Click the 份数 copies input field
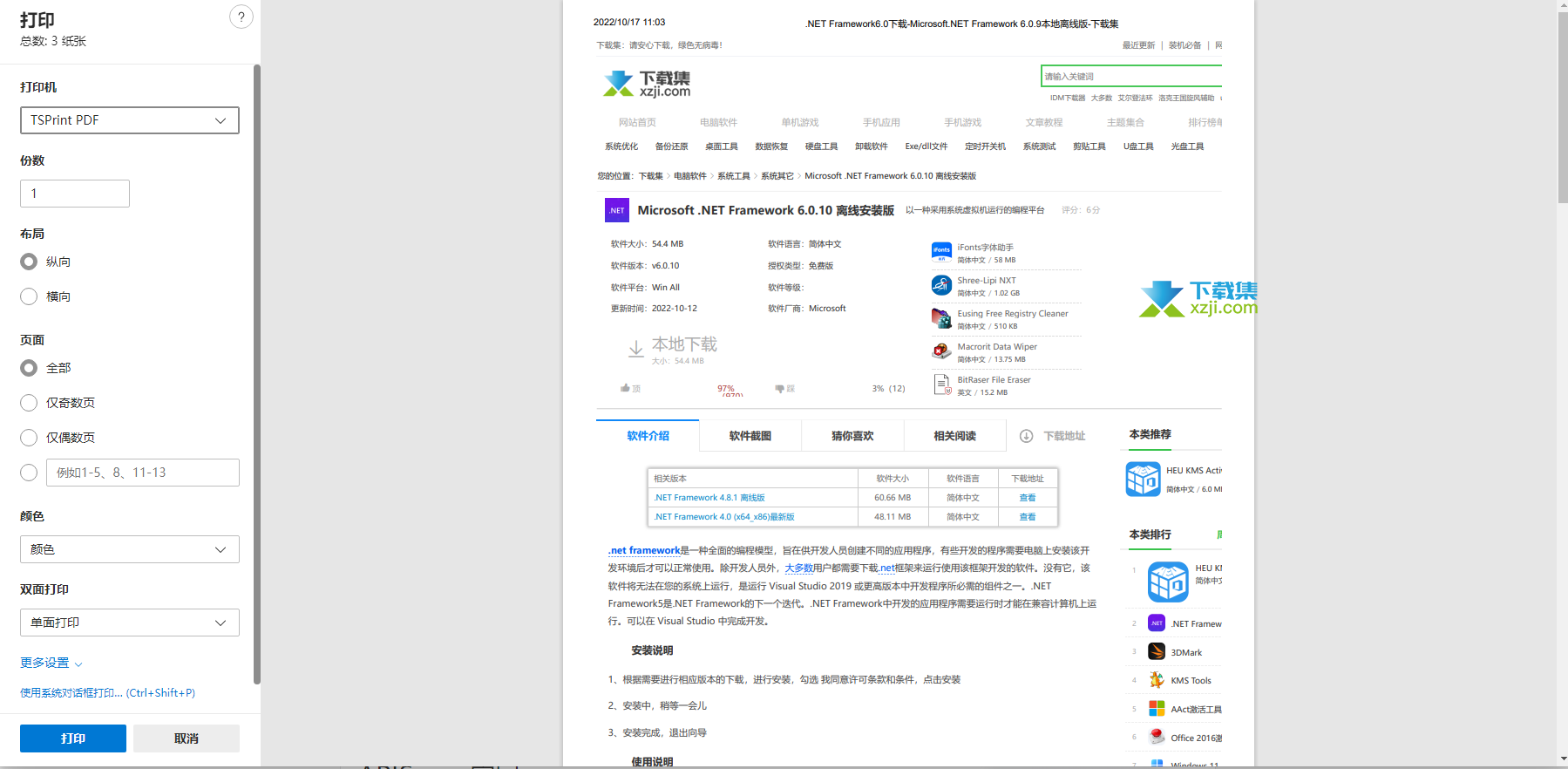Screen dimensions: 1568x769 coord(75,194)
